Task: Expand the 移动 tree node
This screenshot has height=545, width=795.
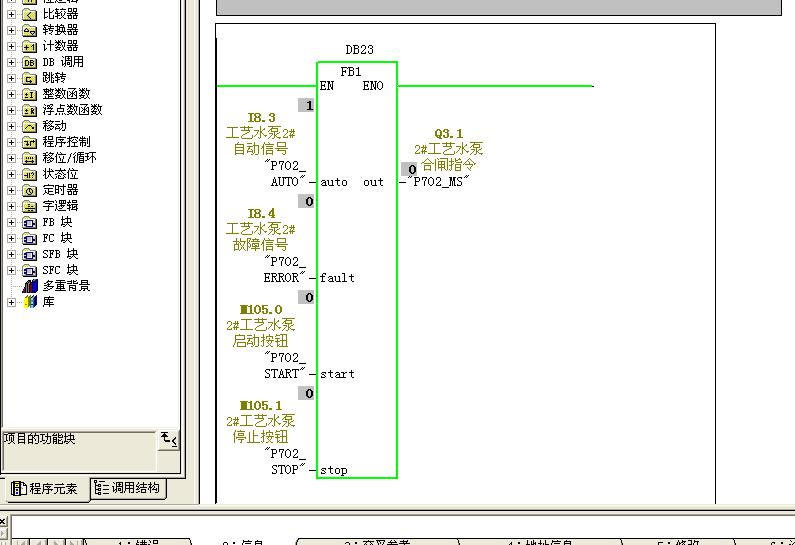Action: click(11, 126)
